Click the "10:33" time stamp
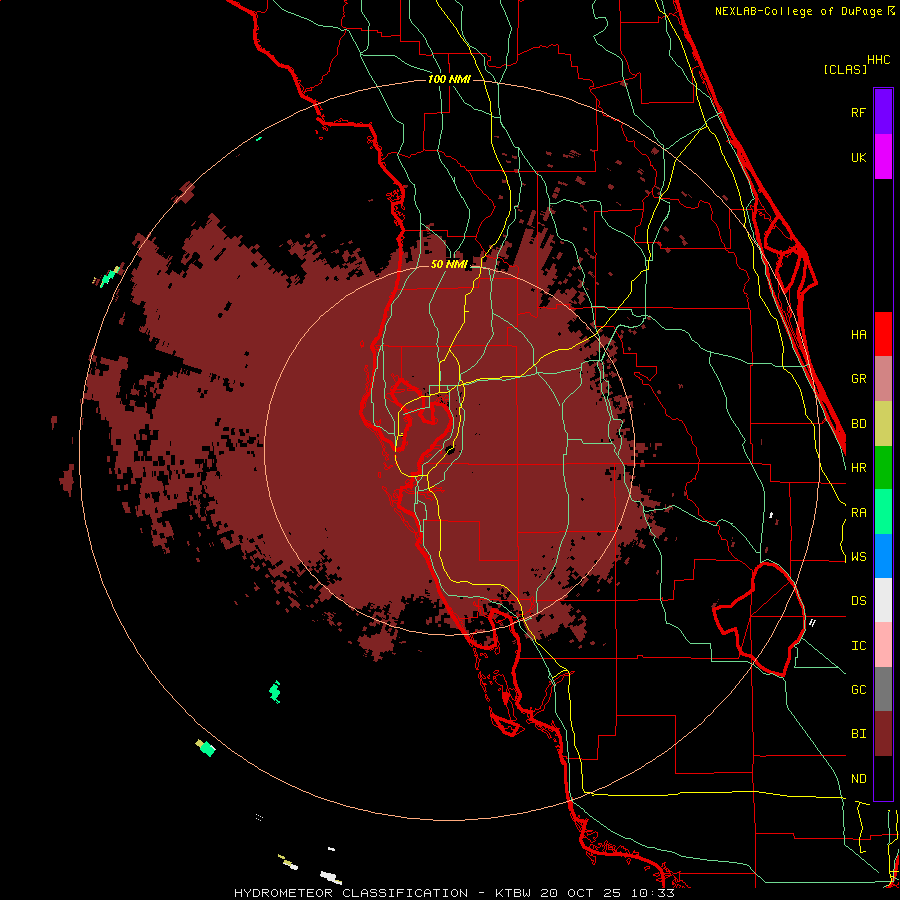 (x=653, y=893)
